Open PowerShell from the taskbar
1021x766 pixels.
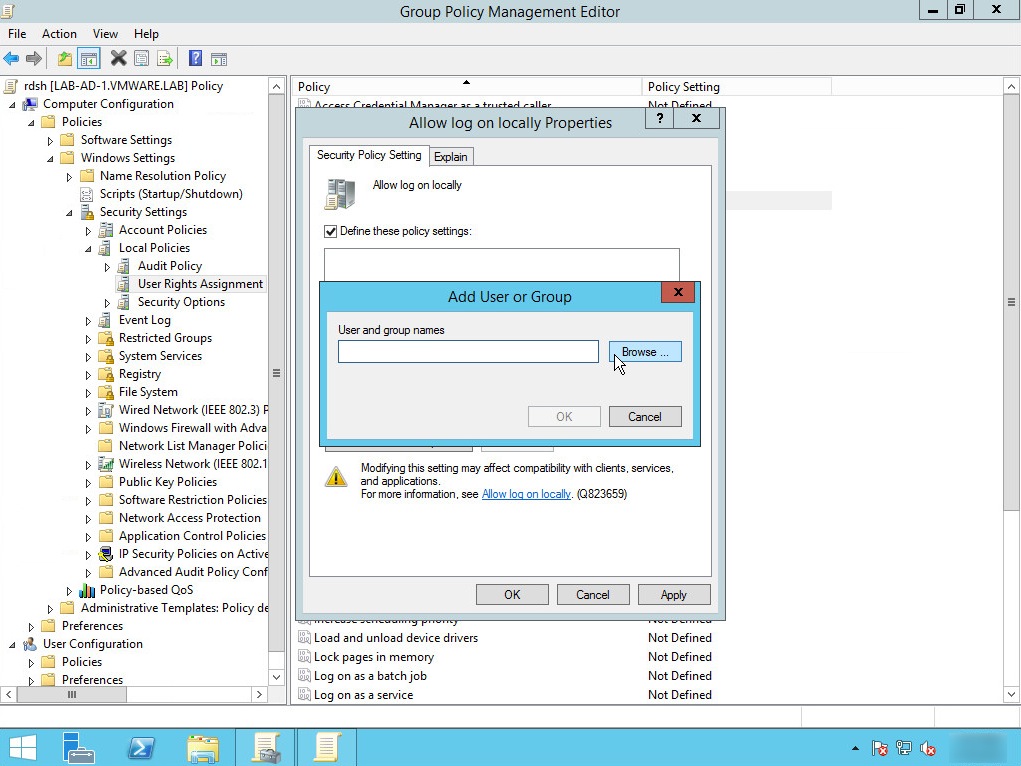[x=141, y=747]
